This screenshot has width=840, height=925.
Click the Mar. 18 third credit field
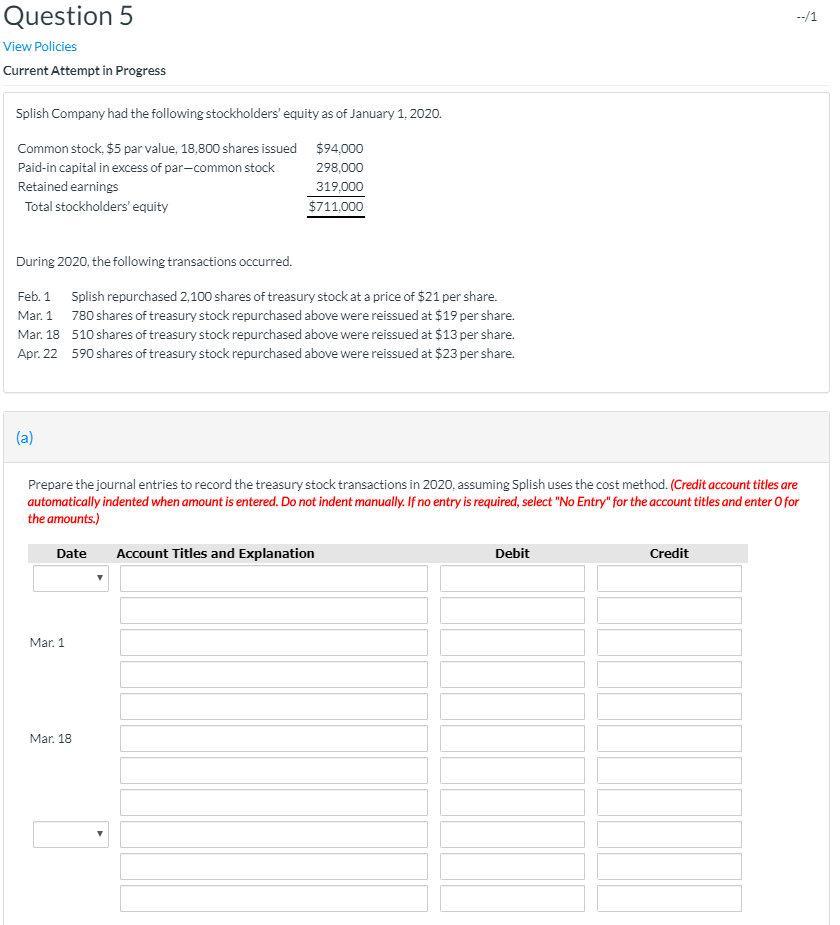pos(669,802)
